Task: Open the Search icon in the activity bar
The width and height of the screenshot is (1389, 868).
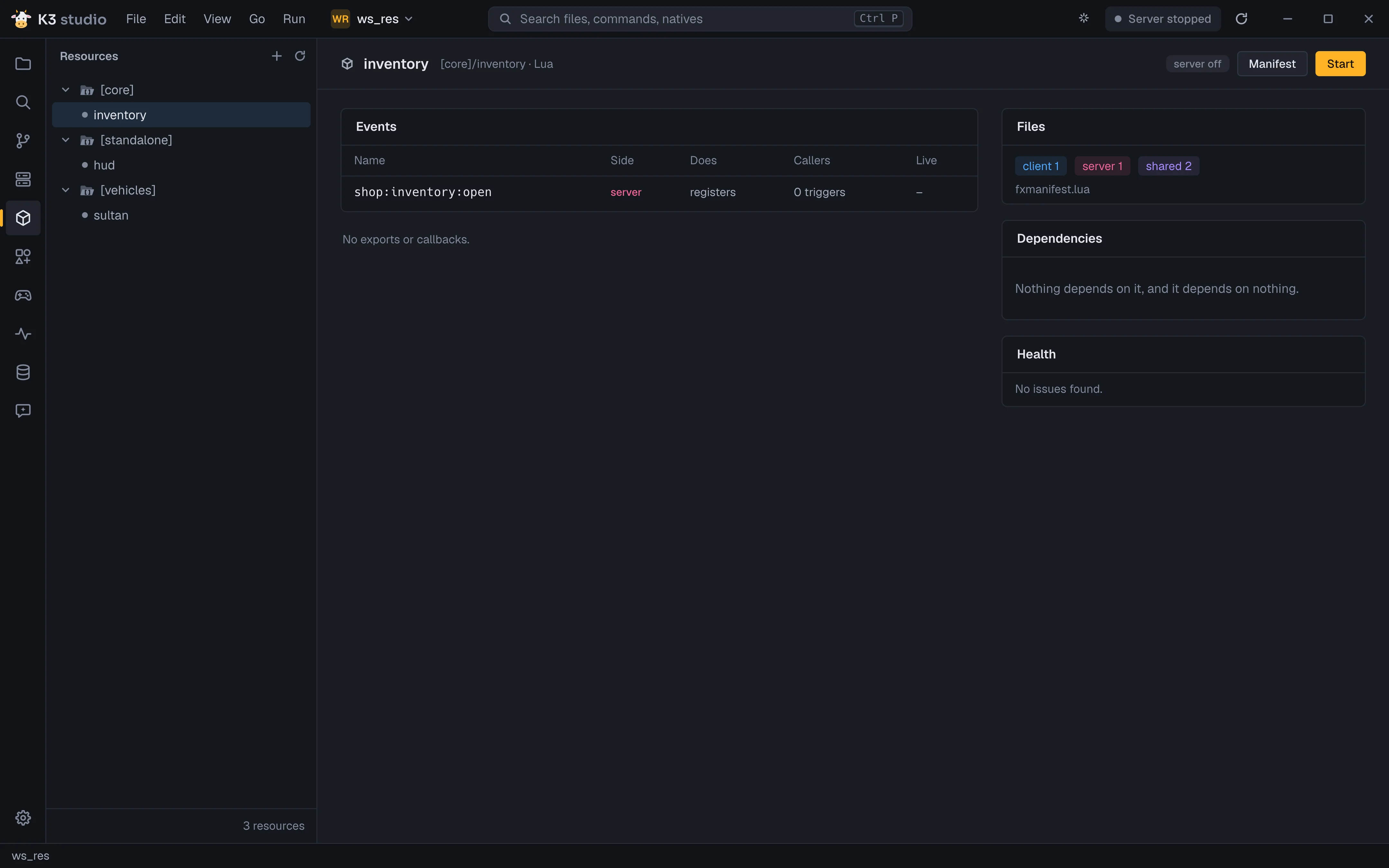Action: [x=23, y=102]
